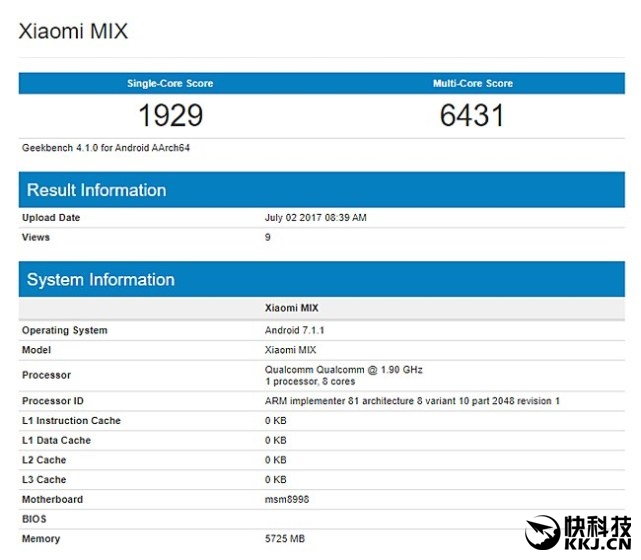641x560 pixels.
Task: Select 0 KB in L2 Cache row
Action: (276, 460)
